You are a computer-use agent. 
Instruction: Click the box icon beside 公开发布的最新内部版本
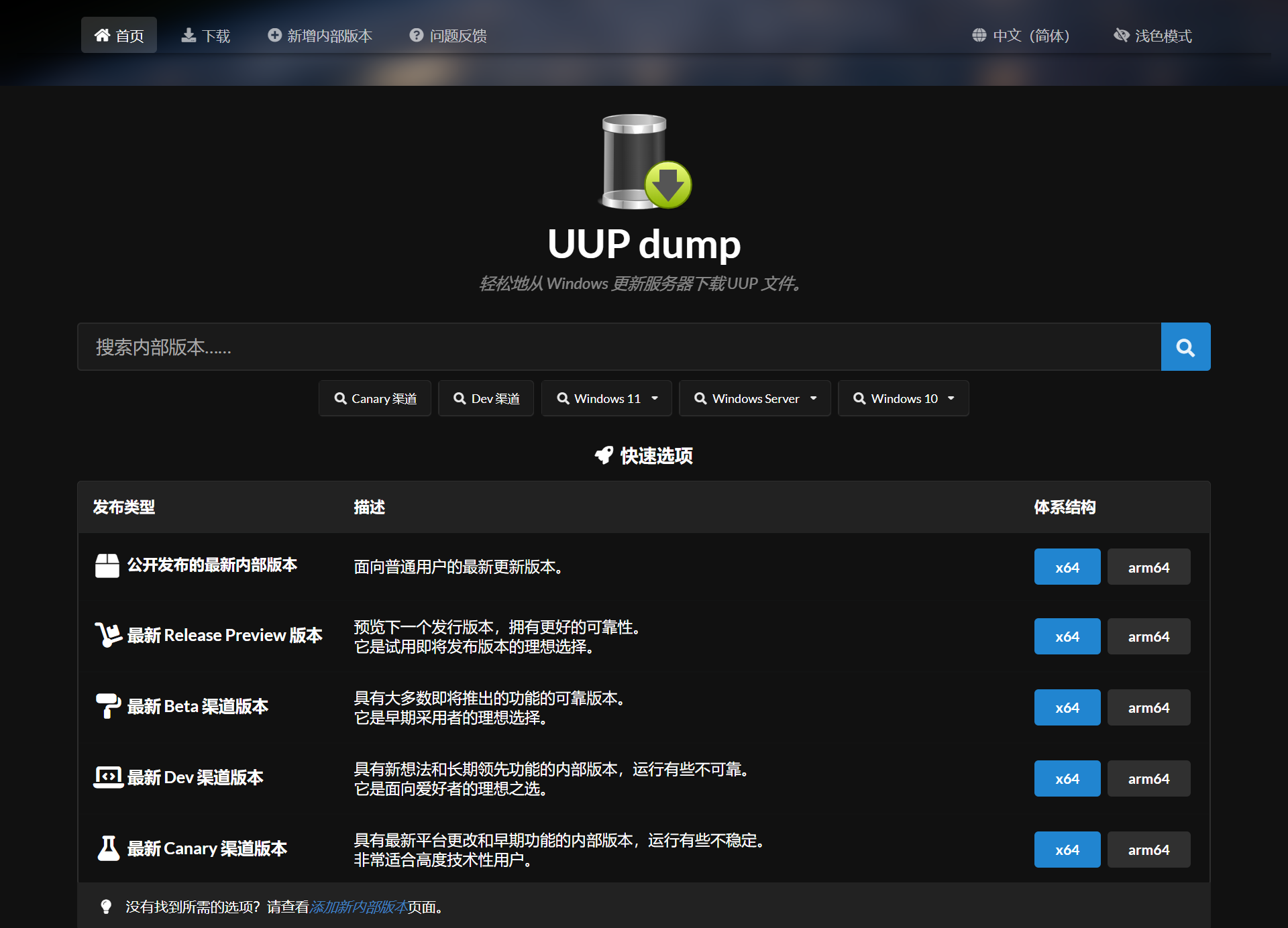pos(107,565)
